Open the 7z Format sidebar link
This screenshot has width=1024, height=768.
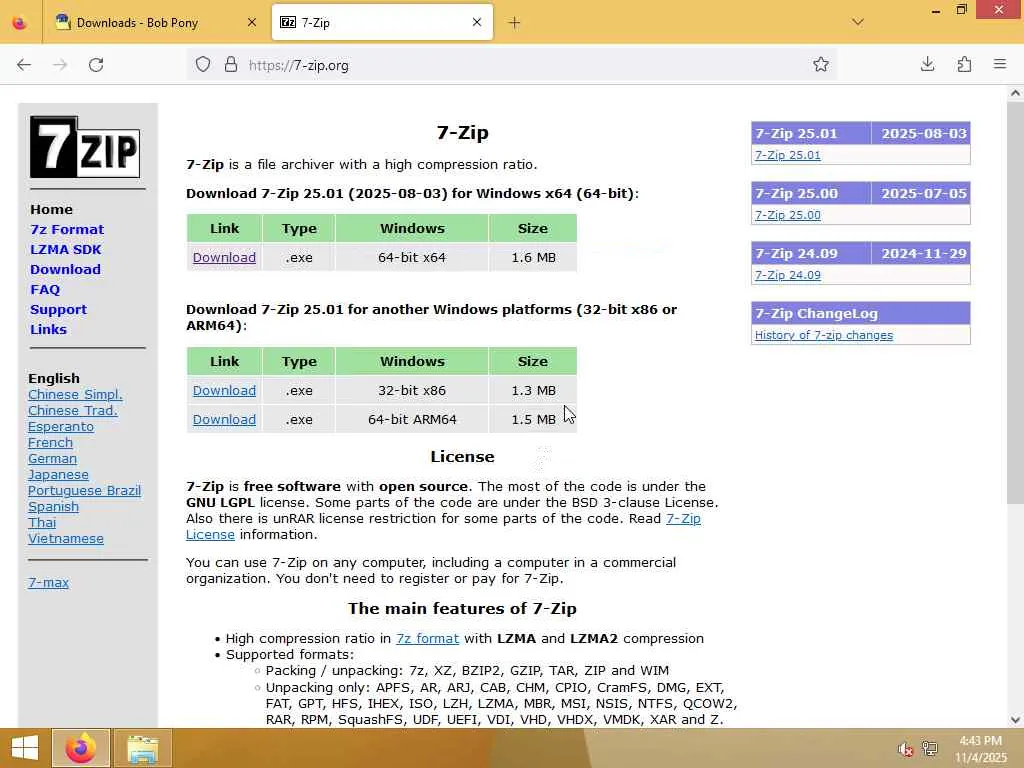67,229
